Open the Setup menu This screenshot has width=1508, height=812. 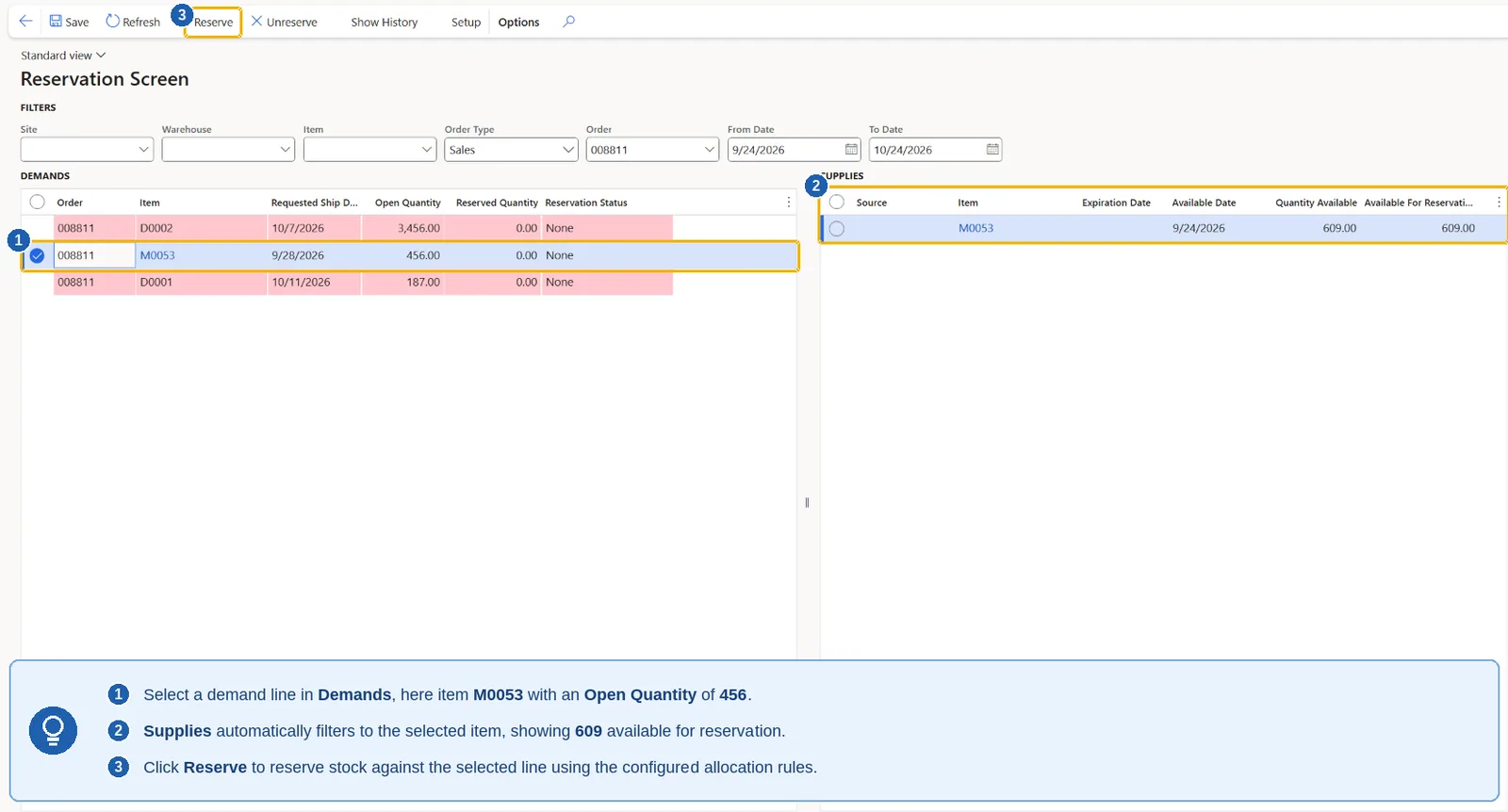[466, 22]
